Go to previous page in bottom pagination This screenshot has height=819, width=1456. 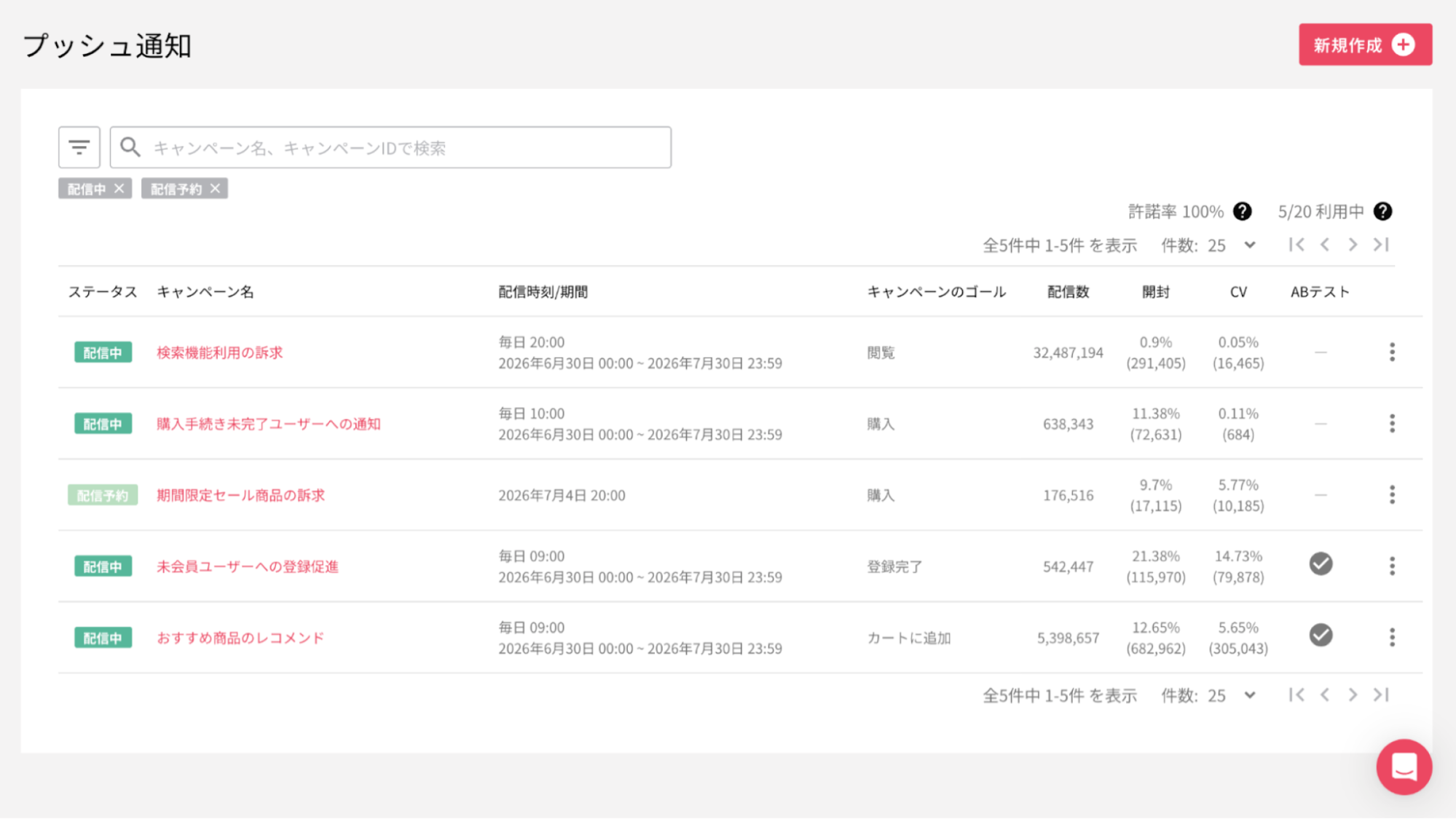(1325, 695)
